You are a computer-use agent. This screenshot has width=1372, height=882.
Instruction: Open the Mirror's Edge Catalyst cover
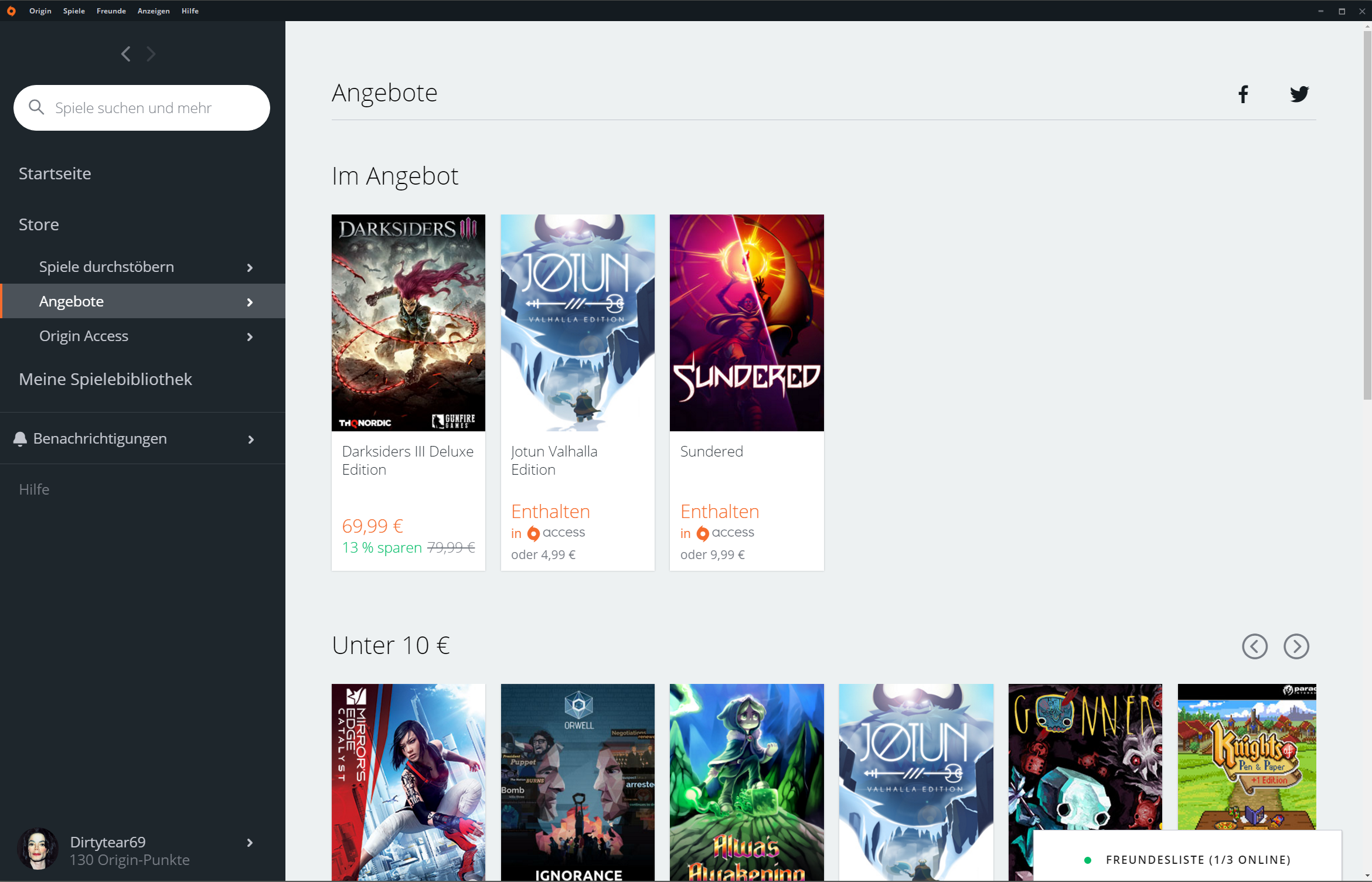pos(408,782)
